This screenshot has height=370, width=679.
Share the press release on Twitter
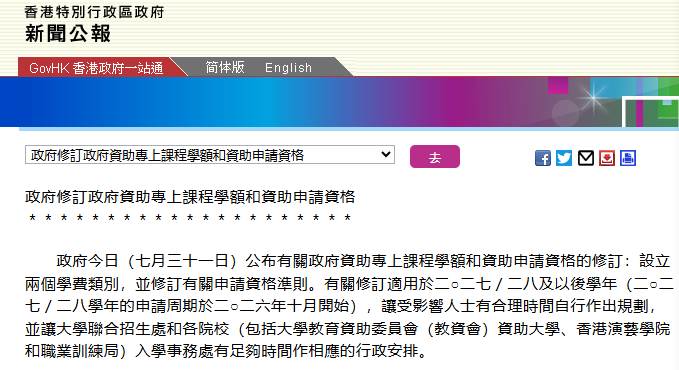pyautogui.click(x=564, y=158)
